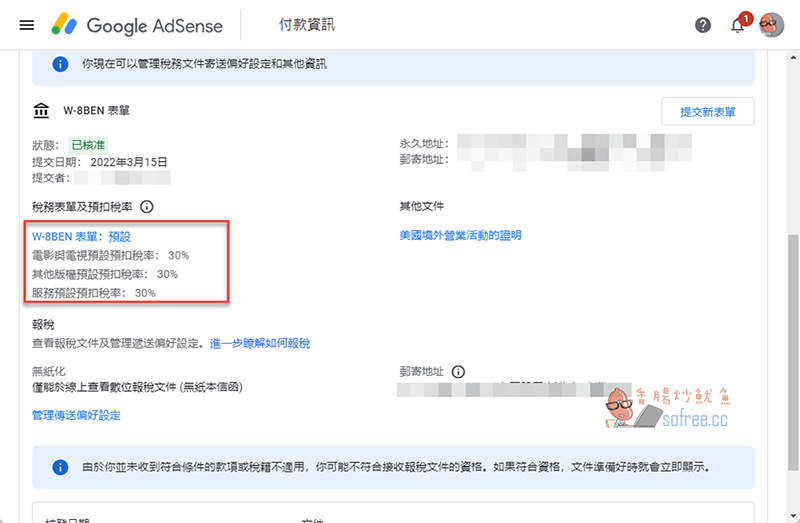Open the hamburger navigation menu

point(27,25)
